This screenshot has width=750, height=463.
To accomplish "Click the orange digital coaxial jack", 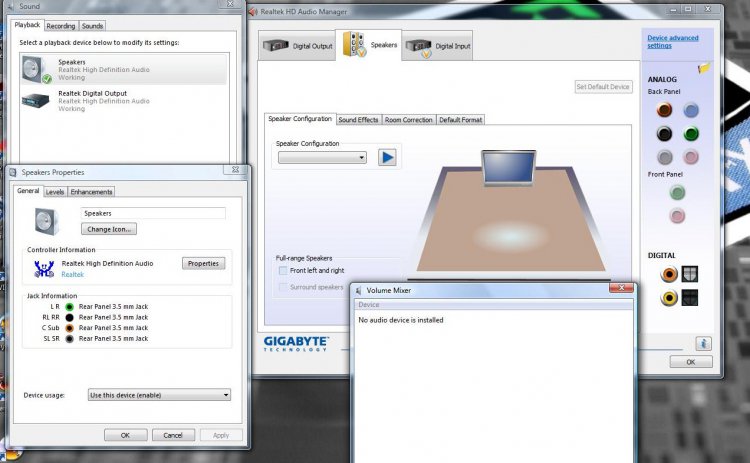I will click(x=669, y=274).
